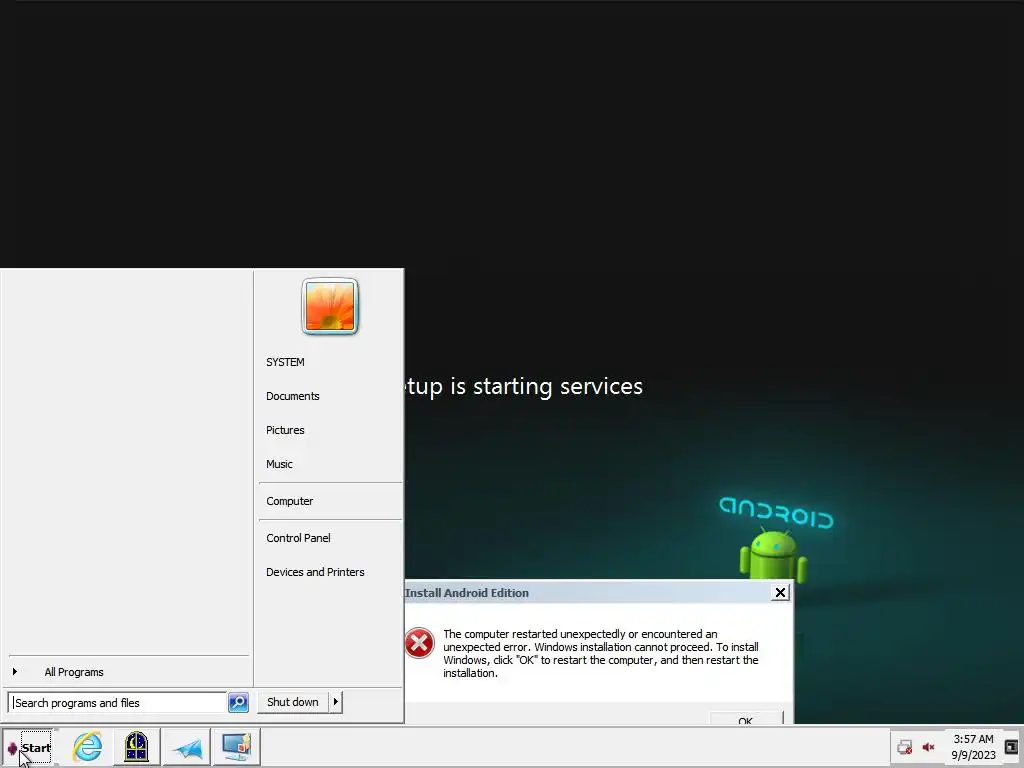The width and height of the screenshot is (1024, 768).
Task: Click the muted volume speaker tray icon
Action: click(929, 747)
